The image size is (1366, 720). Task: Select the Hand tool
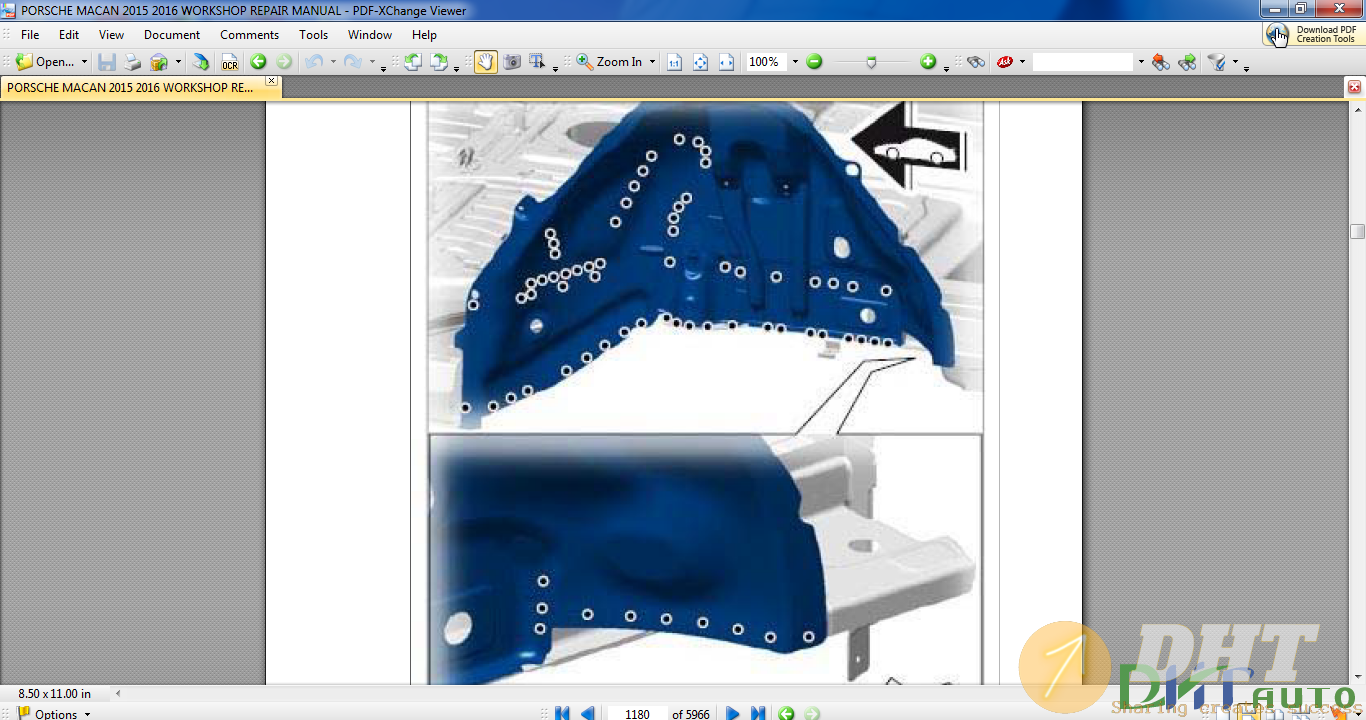click(x=486, y=62)
